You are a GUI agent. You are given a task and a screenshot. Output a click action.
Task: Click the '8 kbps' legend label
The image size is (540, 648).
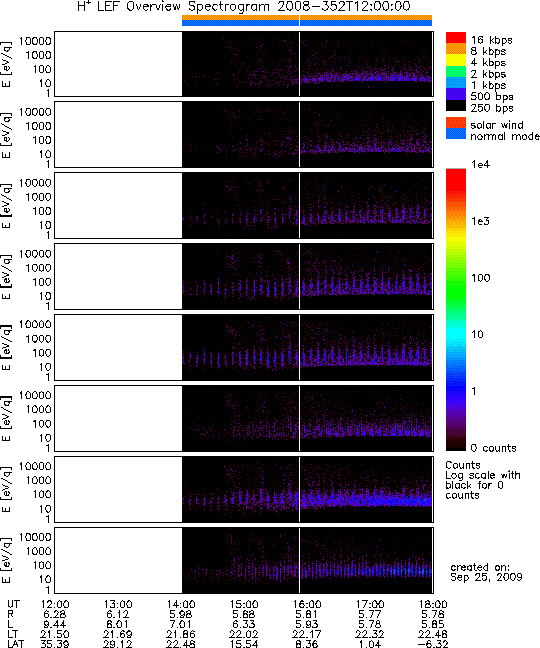488,51
